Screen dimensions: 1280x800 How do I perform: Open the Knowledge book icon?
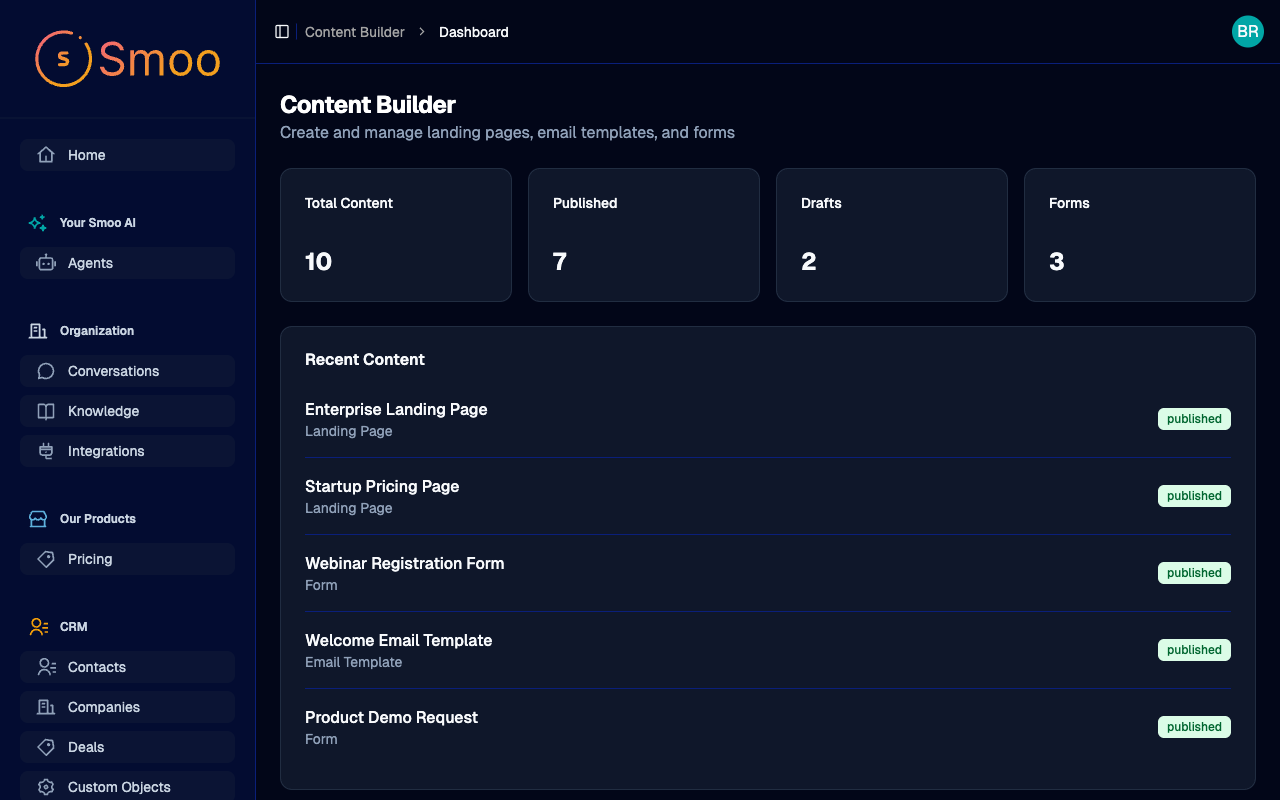tap(44, 411)
